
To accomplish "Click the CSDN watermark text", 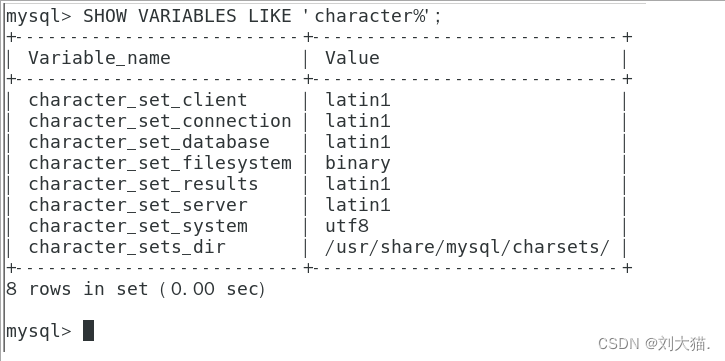I will [x=654, y=343].
